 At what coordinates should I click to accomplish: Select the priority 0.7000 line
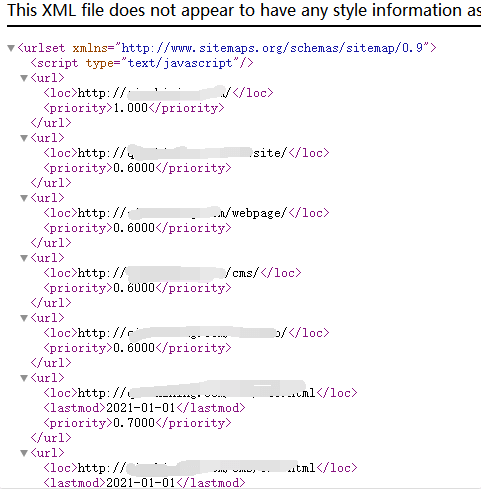click(137, 423)
